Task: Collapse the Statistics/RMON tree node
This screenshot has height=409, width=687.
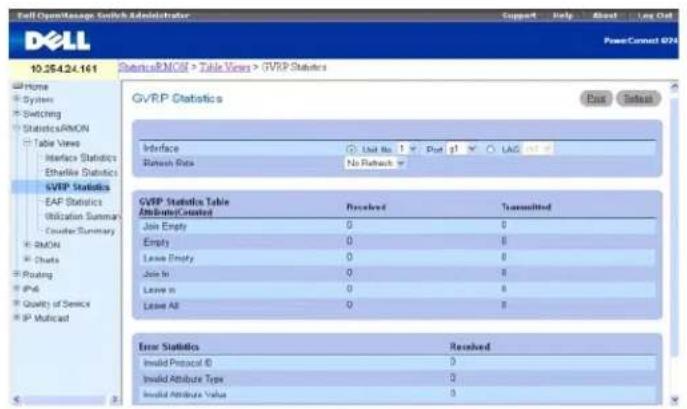Action: pyautogui.click(x=17, y=128)
